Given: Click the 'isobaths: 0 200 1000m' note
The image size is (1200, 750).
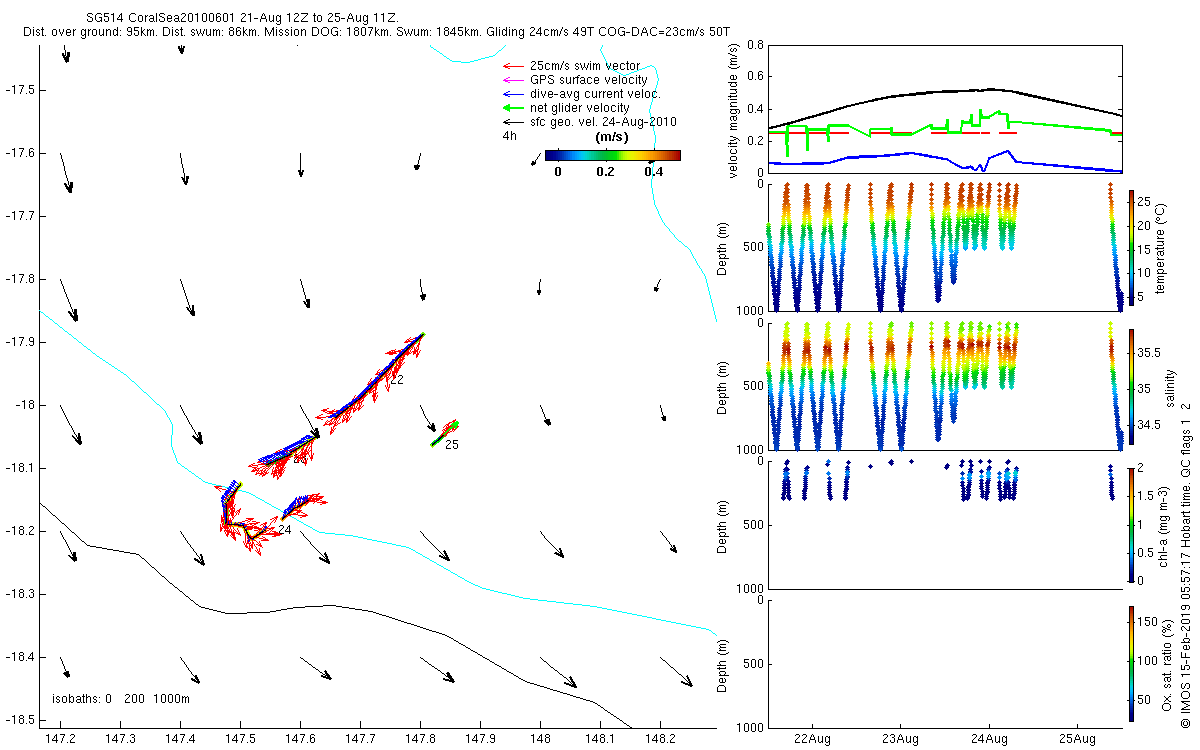Looking at the screenshot, I should pos(120,699).
